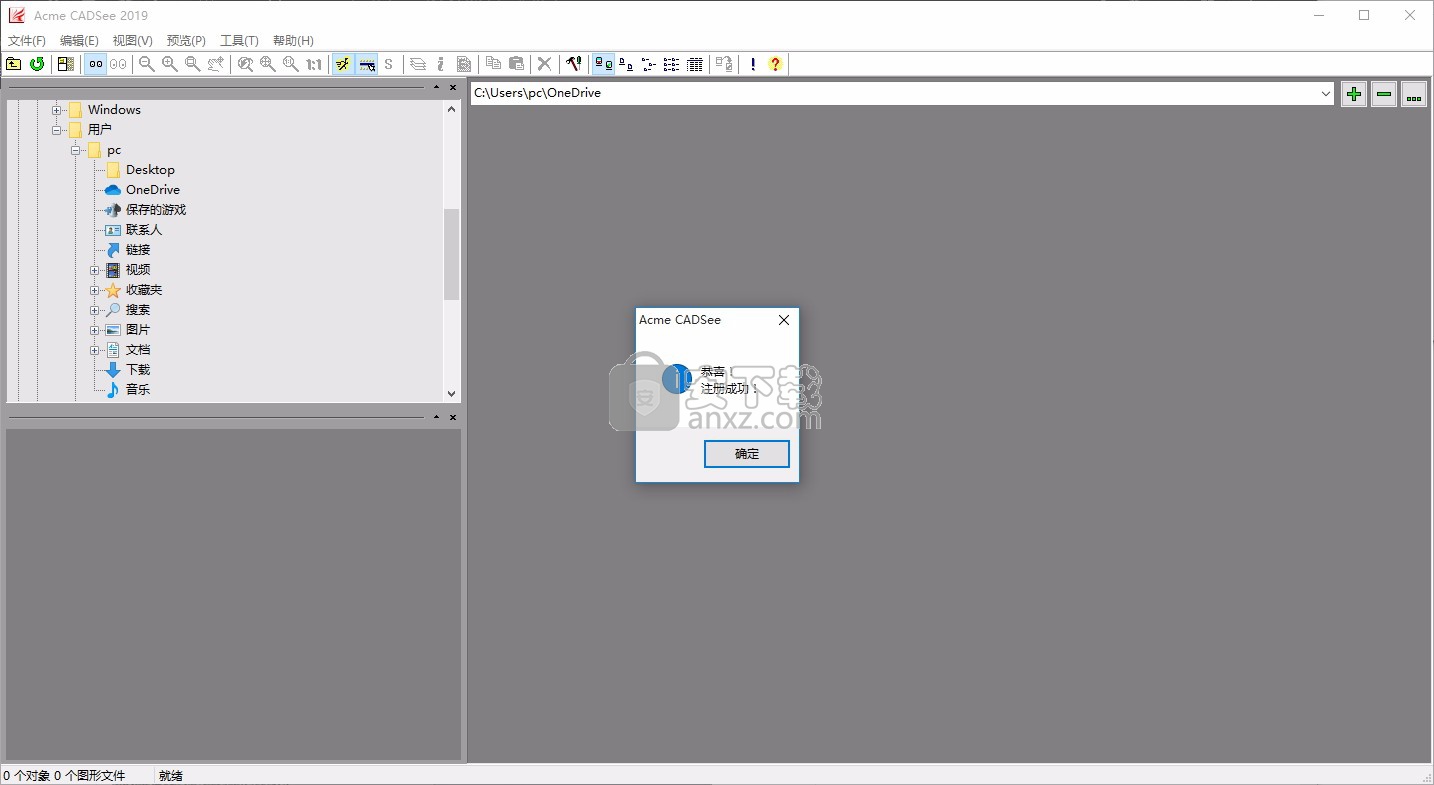
Task: Open the 预览(P) menu
Action: click(186, 41)
